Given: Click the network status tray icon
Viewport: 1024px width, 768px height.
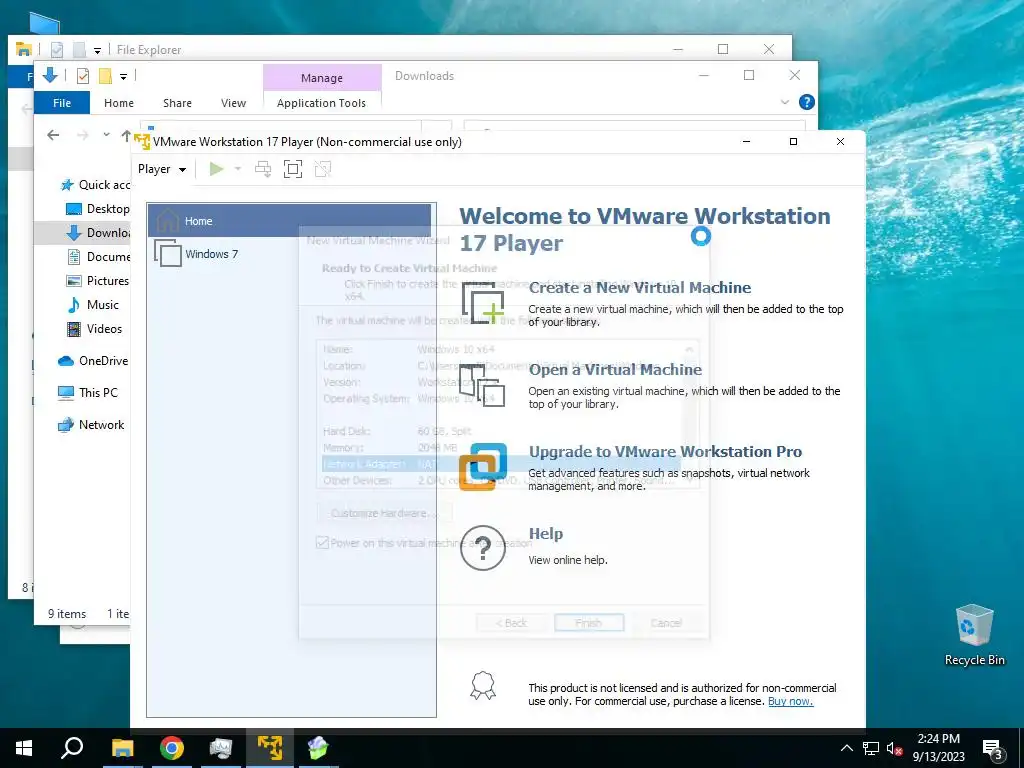Looking at the screenshot, I should click(871, 748).
